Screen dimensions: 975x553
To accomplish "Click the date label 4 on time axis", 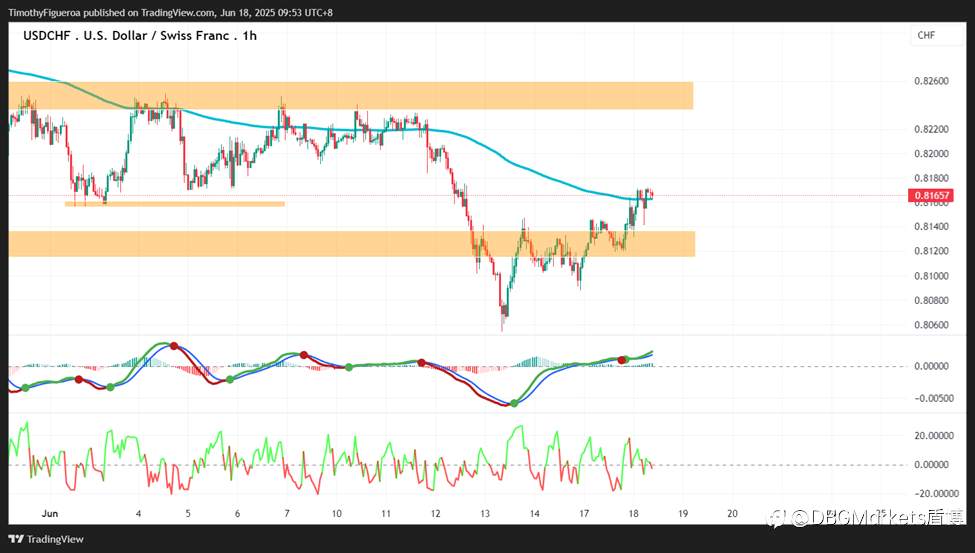I will [x=138, y=514].
